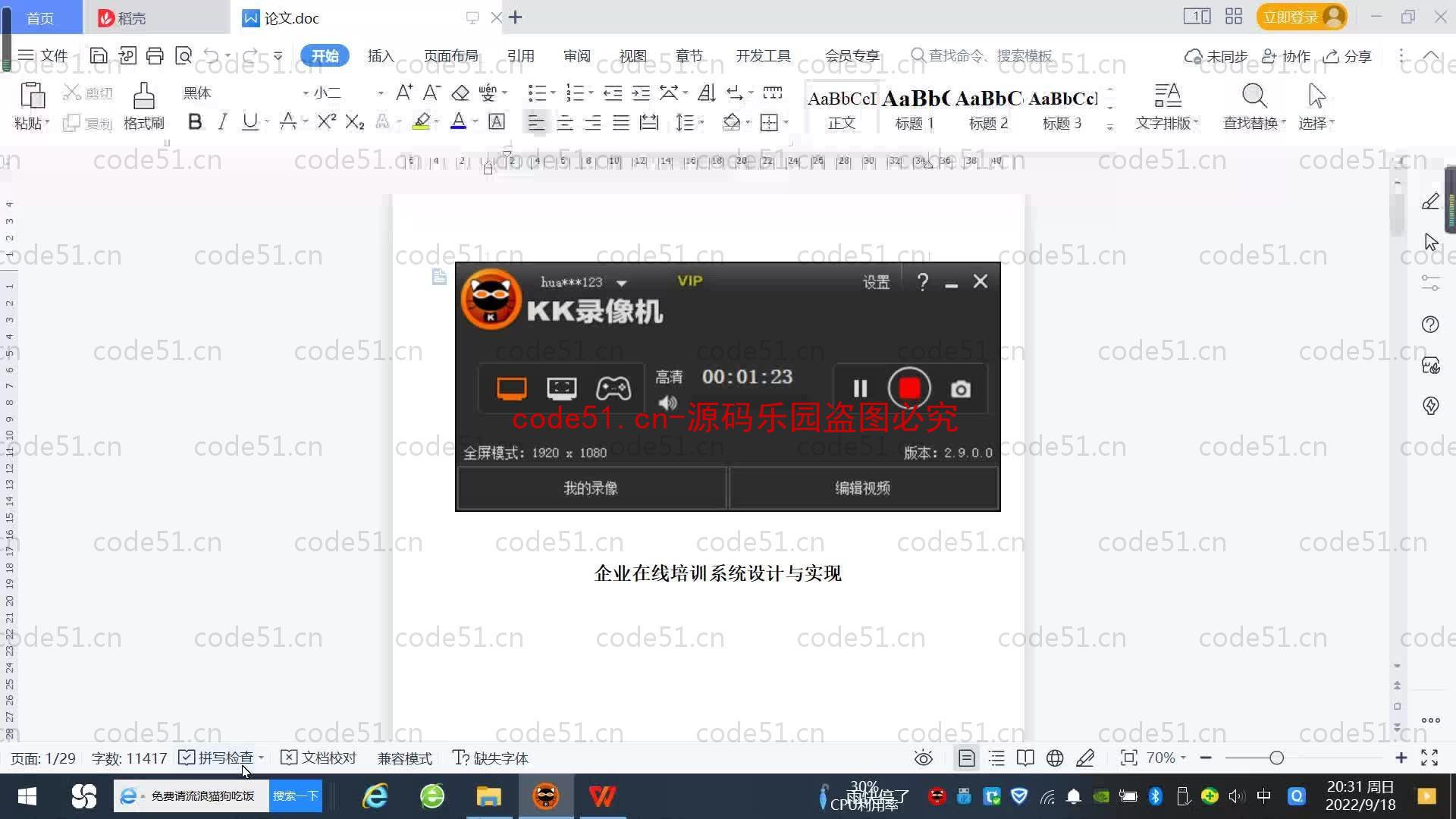The height and width of the screenshot is (819, 1456).
Task: Open 我的录像 recordings panel
Action: coord(590,488)
